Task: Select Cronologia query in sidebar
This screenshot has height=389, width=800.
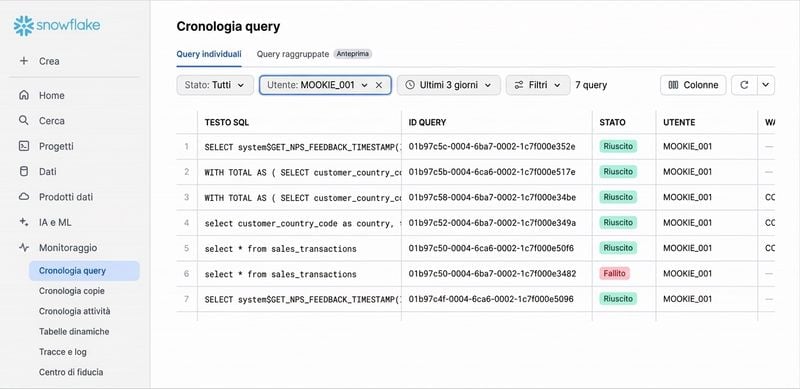Action: [84, 271]
